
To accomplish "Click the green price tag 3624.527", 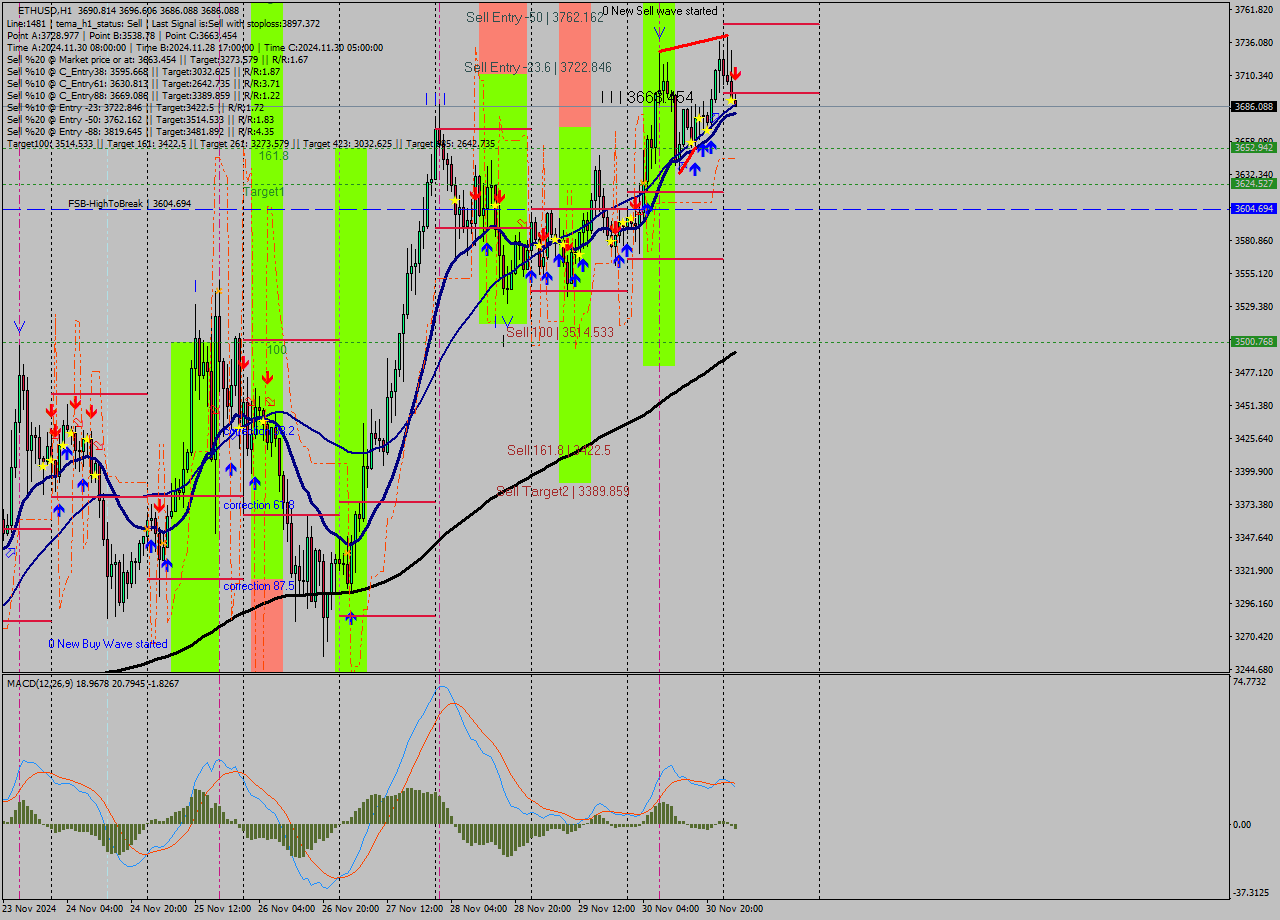I will pyautogui.click(x=1254, y=183).
